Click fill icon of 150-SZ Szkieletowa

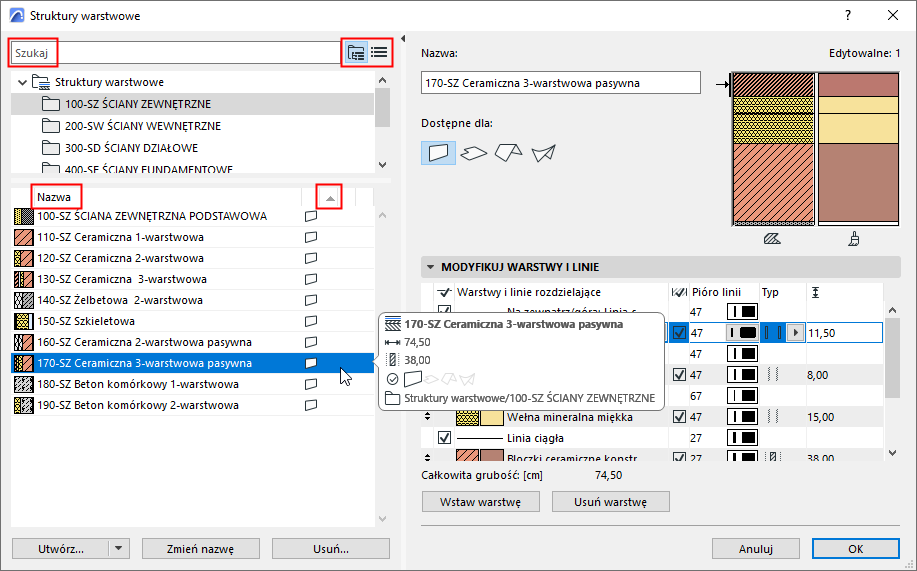(x=23, y=321)
